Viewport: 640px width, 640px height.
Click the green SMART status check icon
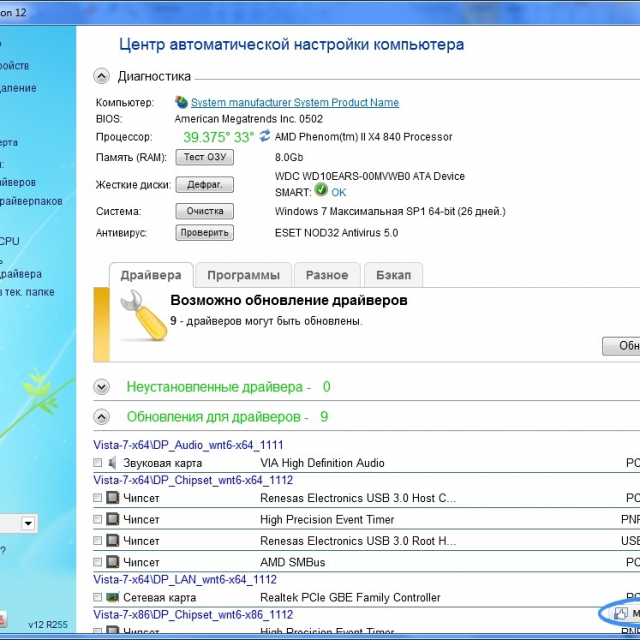pos(321,190)
